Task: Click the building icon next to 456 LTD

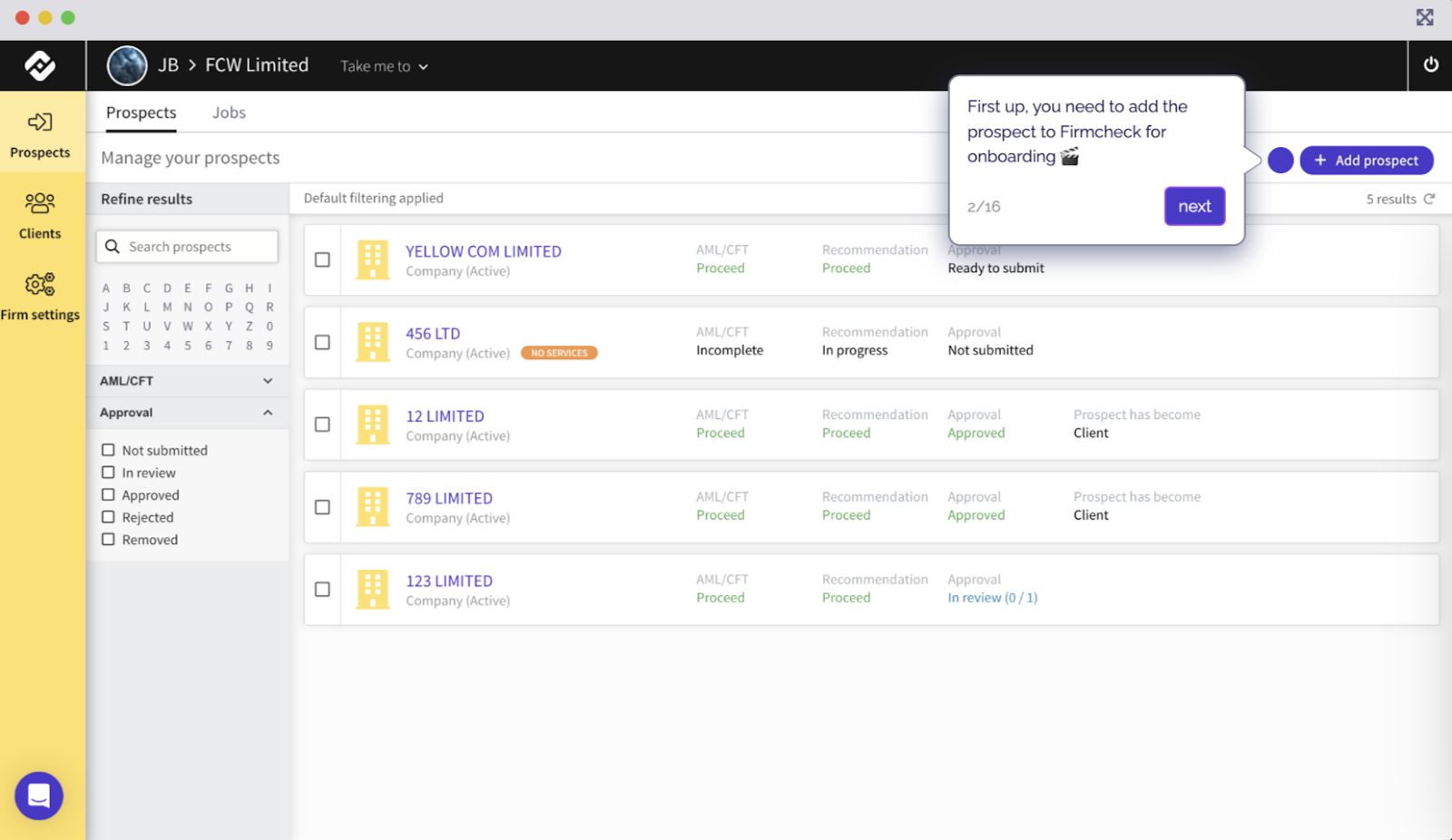Action: pos(372,342)
